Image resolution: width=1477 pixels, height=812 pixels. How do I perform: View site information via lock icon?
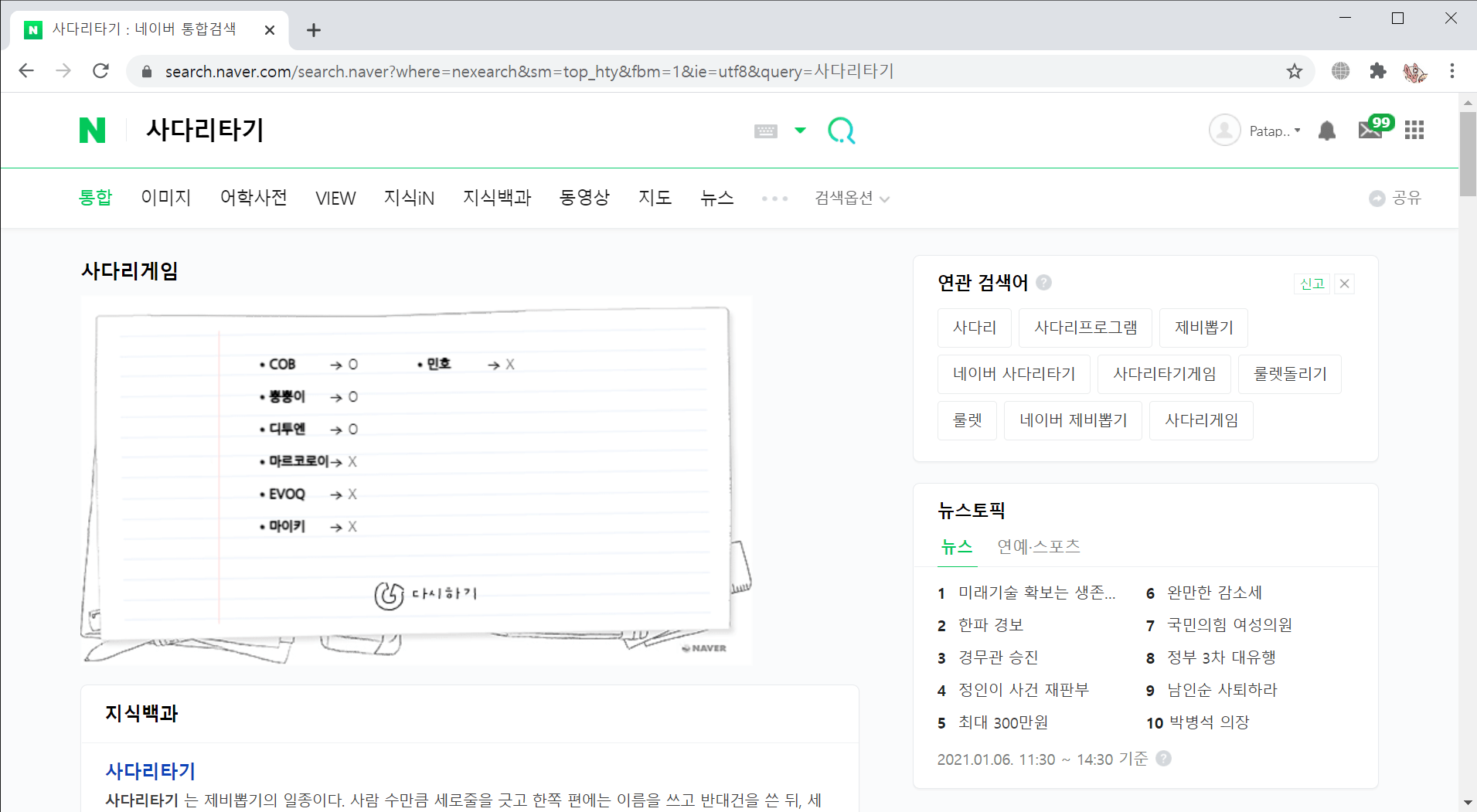point(147,72)
